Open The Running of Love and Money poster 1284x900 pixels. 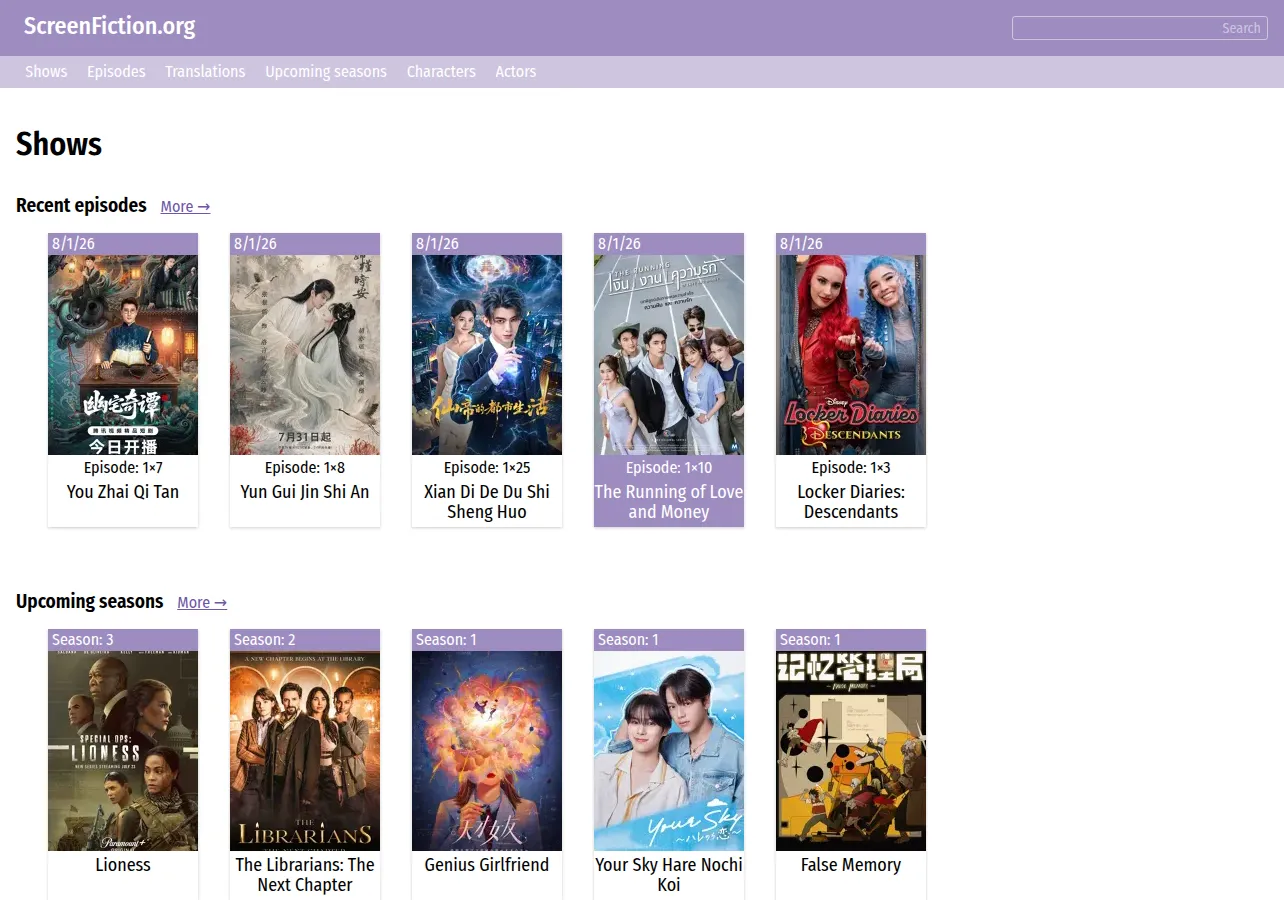669,355
